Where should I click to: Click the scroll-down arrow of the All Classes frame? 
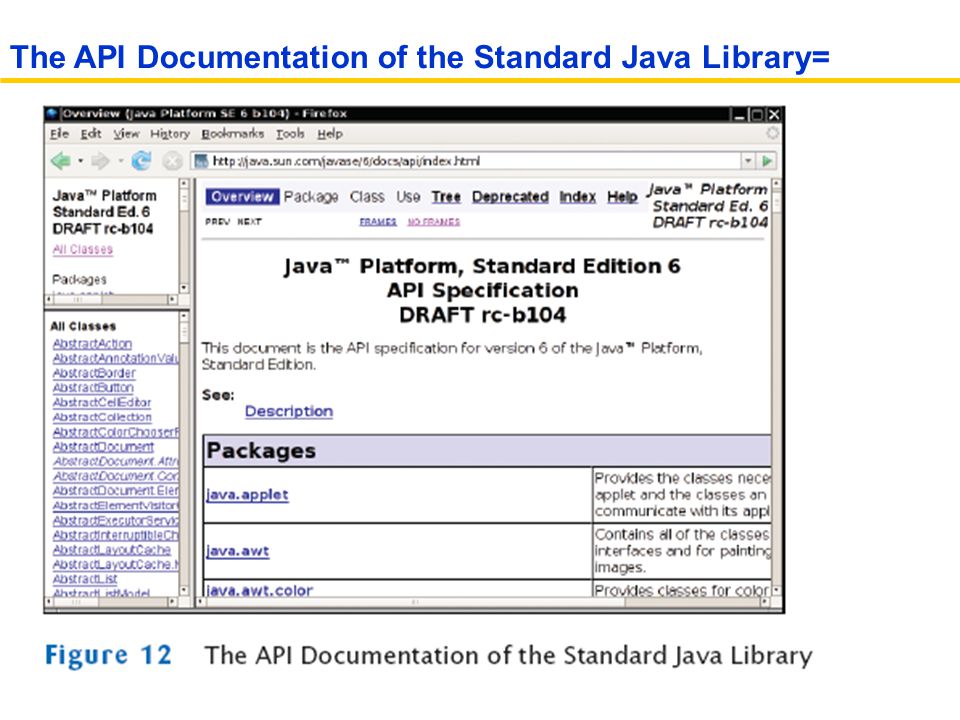(184, 590)
